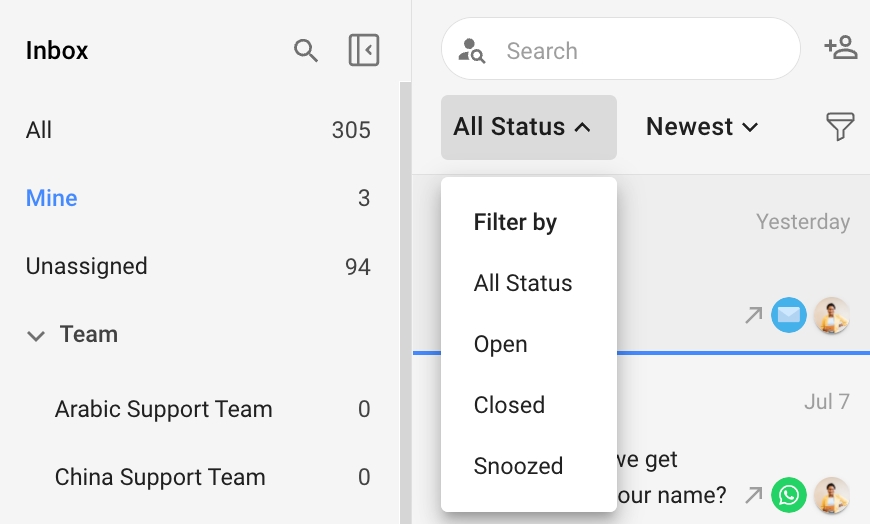Open the Unassigned inbox

point(198,266)
